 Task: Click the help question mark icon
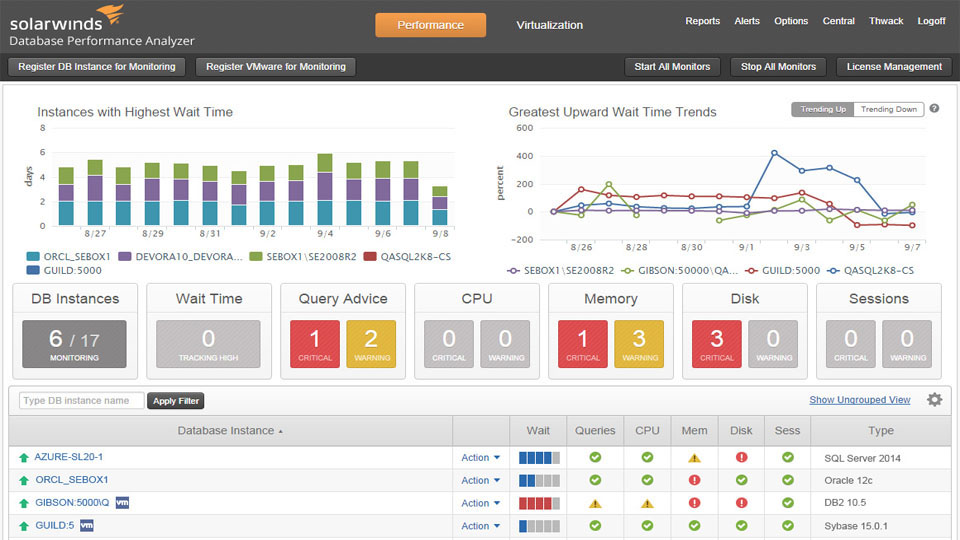pyautogui.click(x=934, y=109)
